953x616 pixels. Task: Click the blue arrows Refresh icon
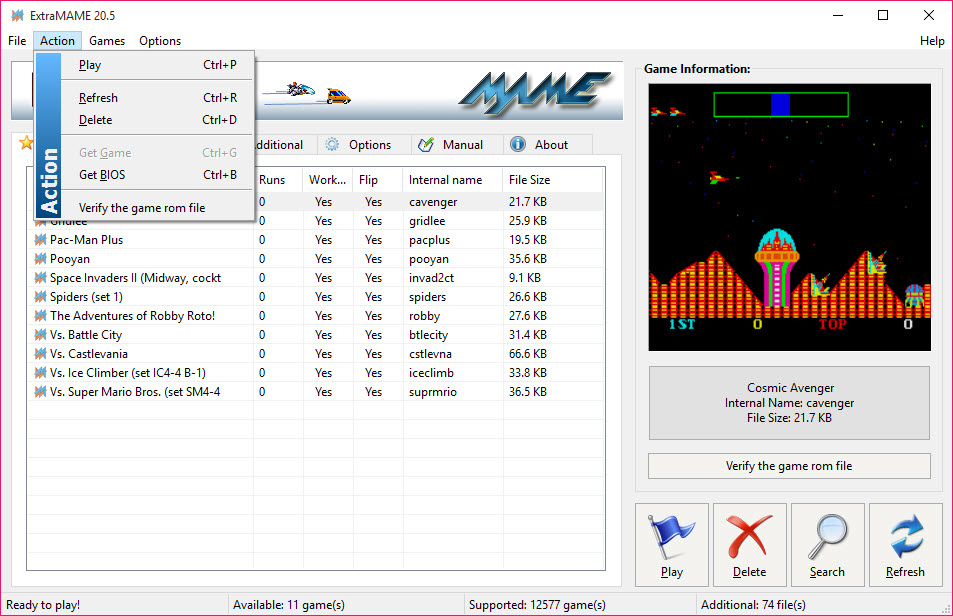pos(906,536)
